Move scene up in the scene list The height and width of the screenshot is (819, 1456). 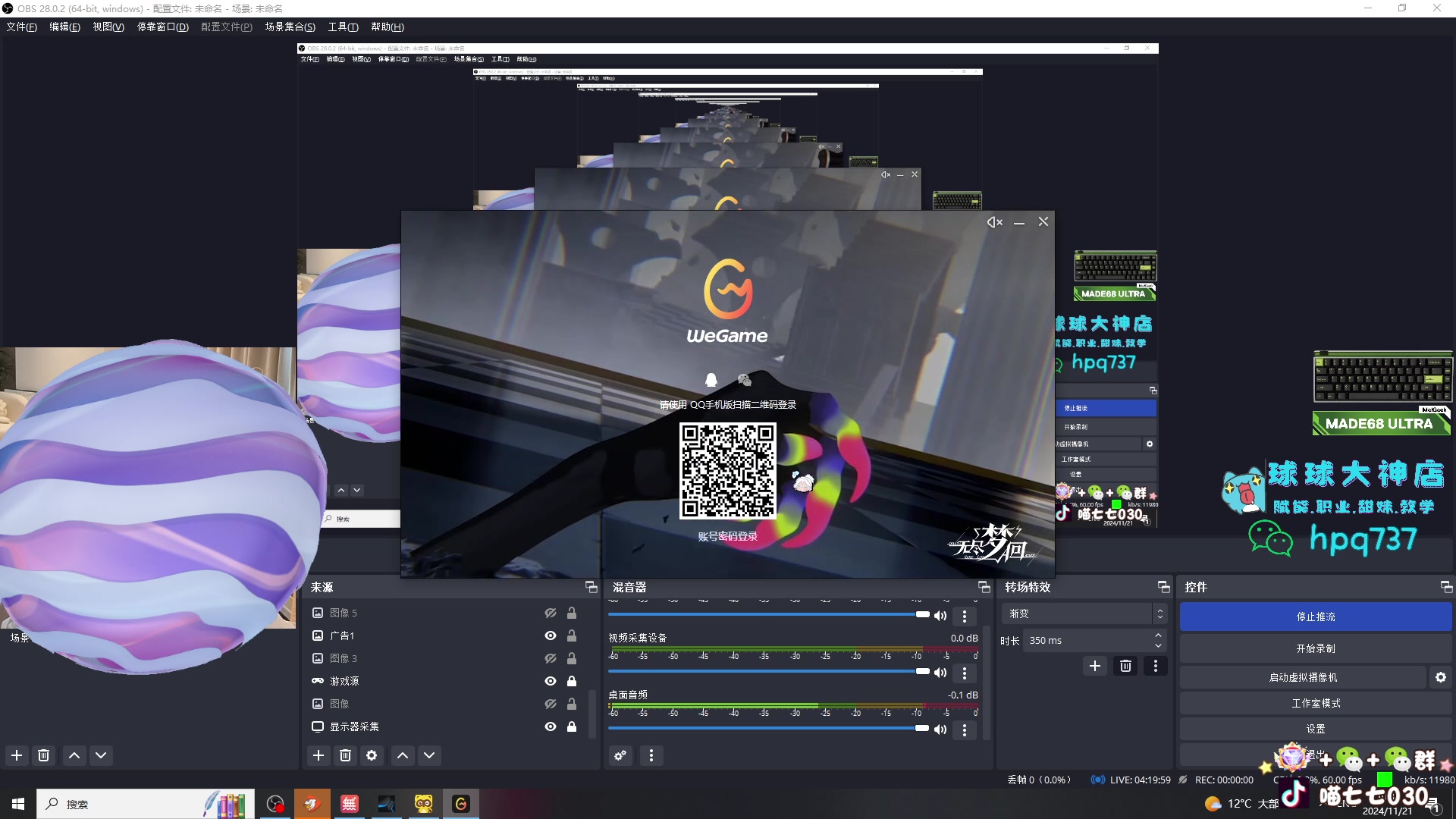click(74, 755)
